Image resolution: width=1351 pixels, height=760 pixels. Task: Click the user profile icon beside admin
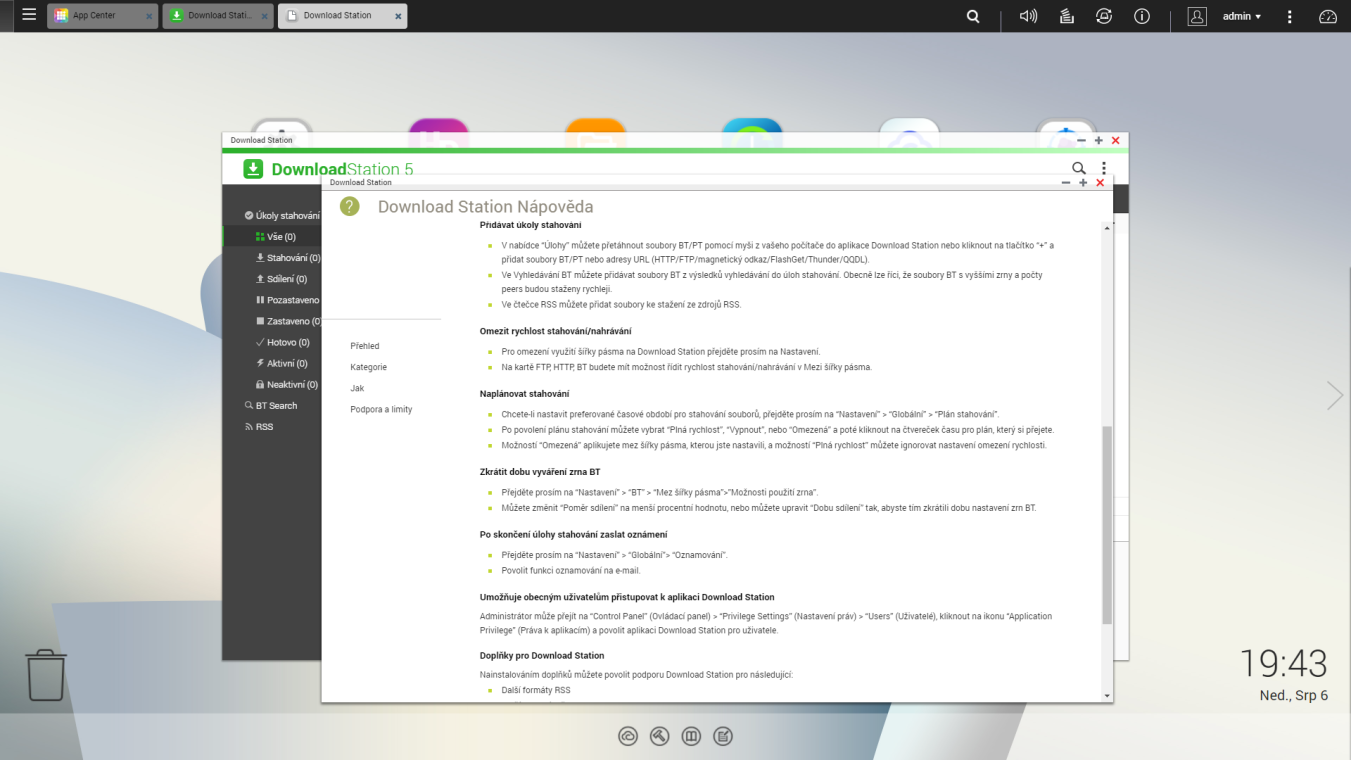[1197, 16]
